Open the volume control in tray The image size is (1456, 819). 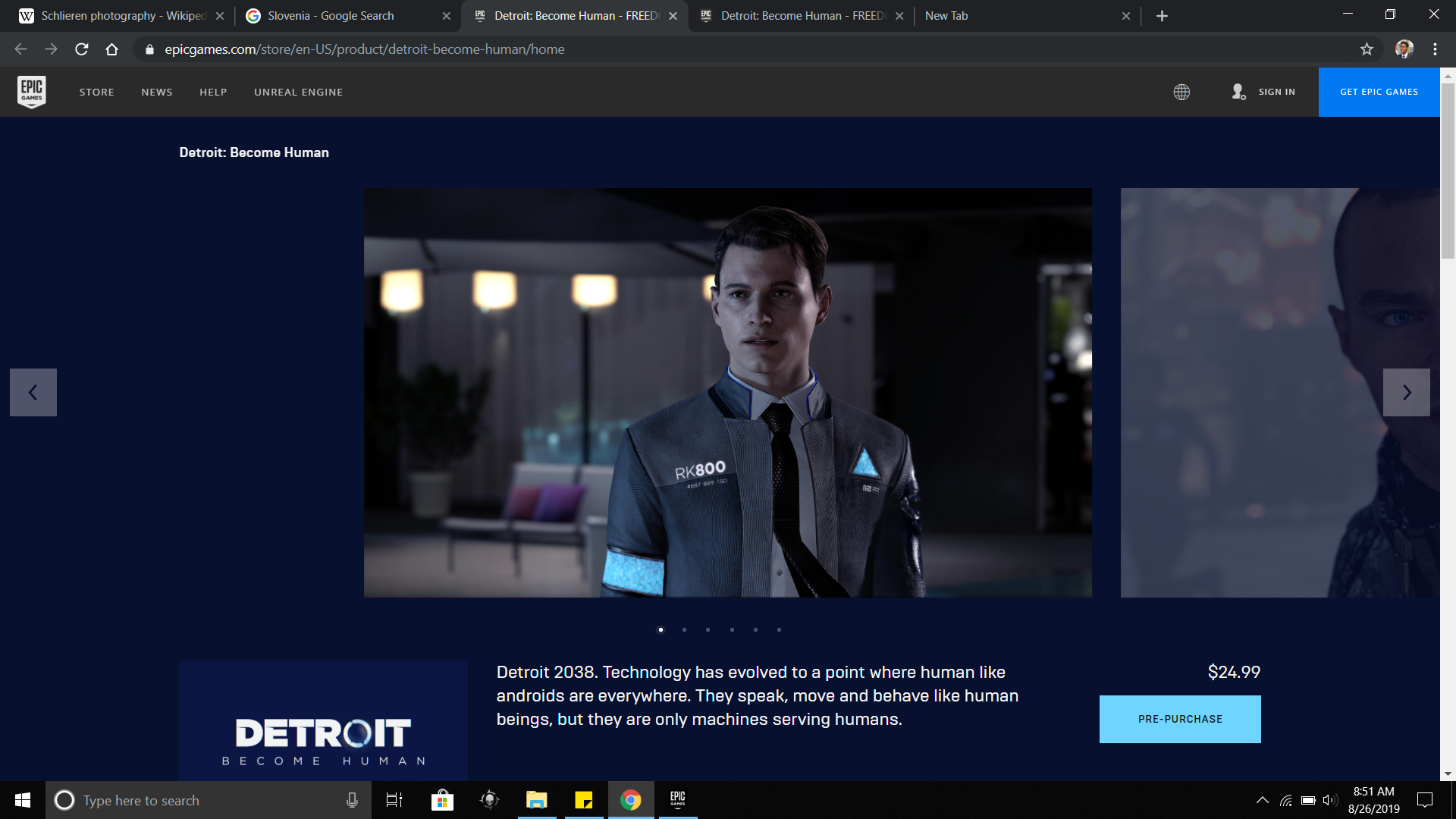1329,800
